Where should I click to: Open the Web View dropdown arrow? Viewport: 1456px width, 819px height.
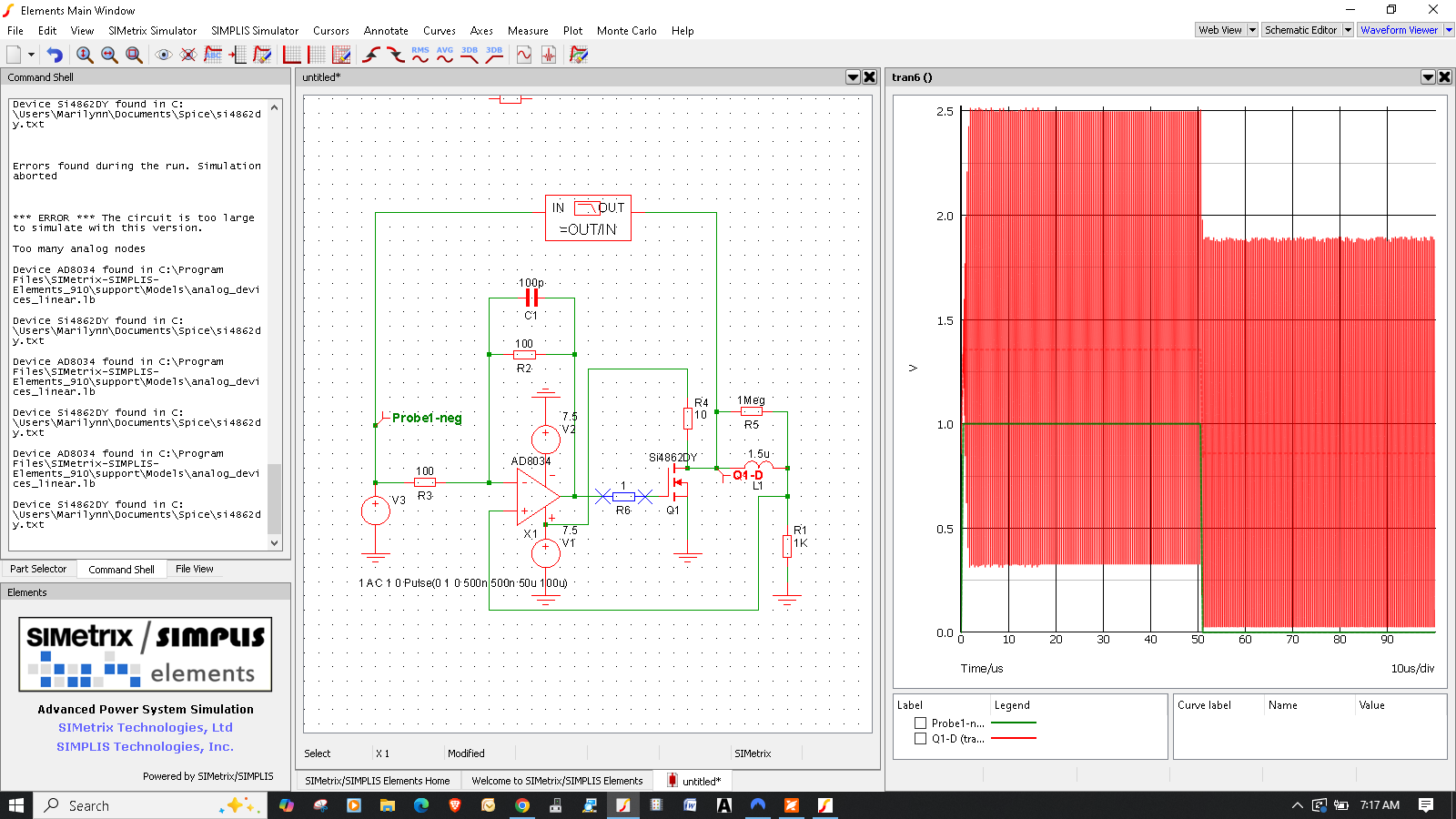(1252, 30)
